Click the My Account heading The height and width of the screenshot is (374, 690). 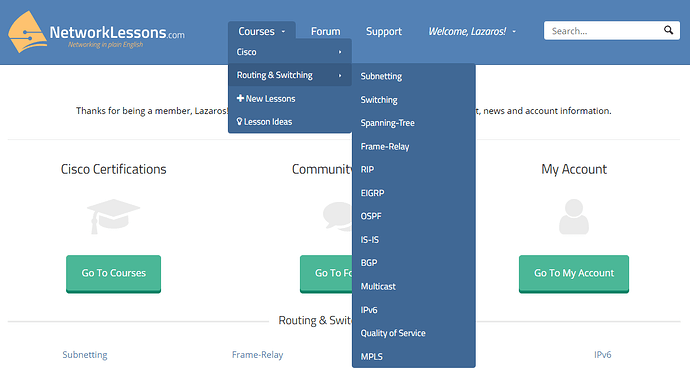574,169
